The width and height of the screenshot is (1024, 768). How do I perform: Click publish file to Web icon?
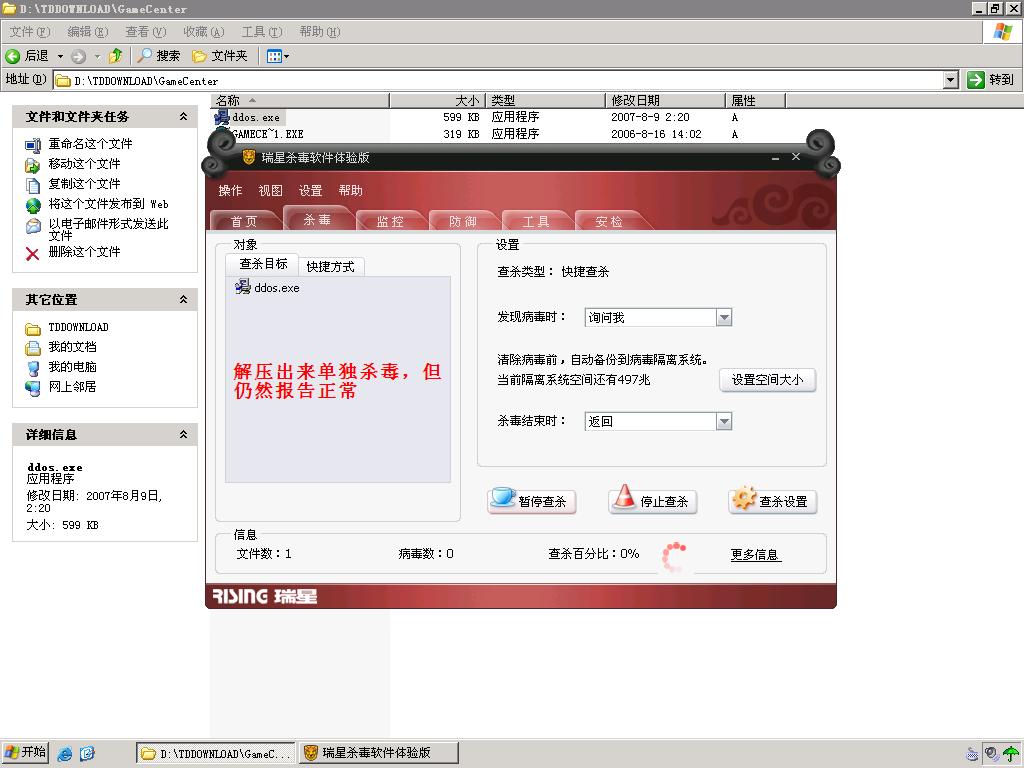(x=33, y=205)
